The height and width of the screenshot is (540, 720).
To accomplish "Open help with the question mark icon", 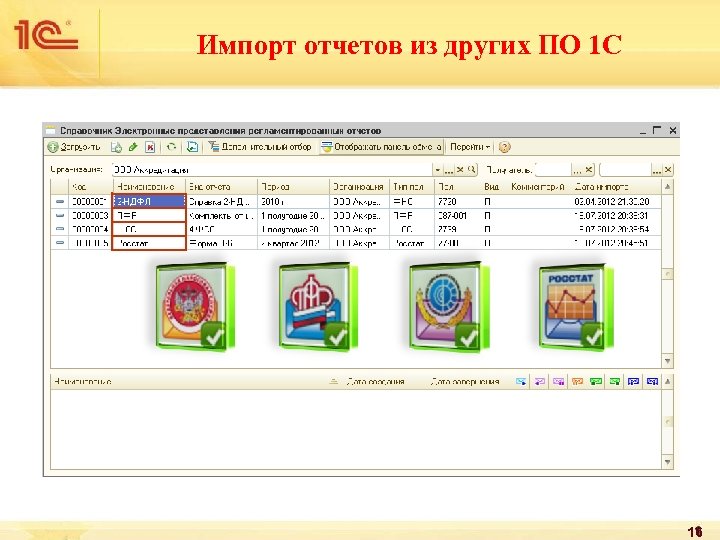I will tap(504, 147).
